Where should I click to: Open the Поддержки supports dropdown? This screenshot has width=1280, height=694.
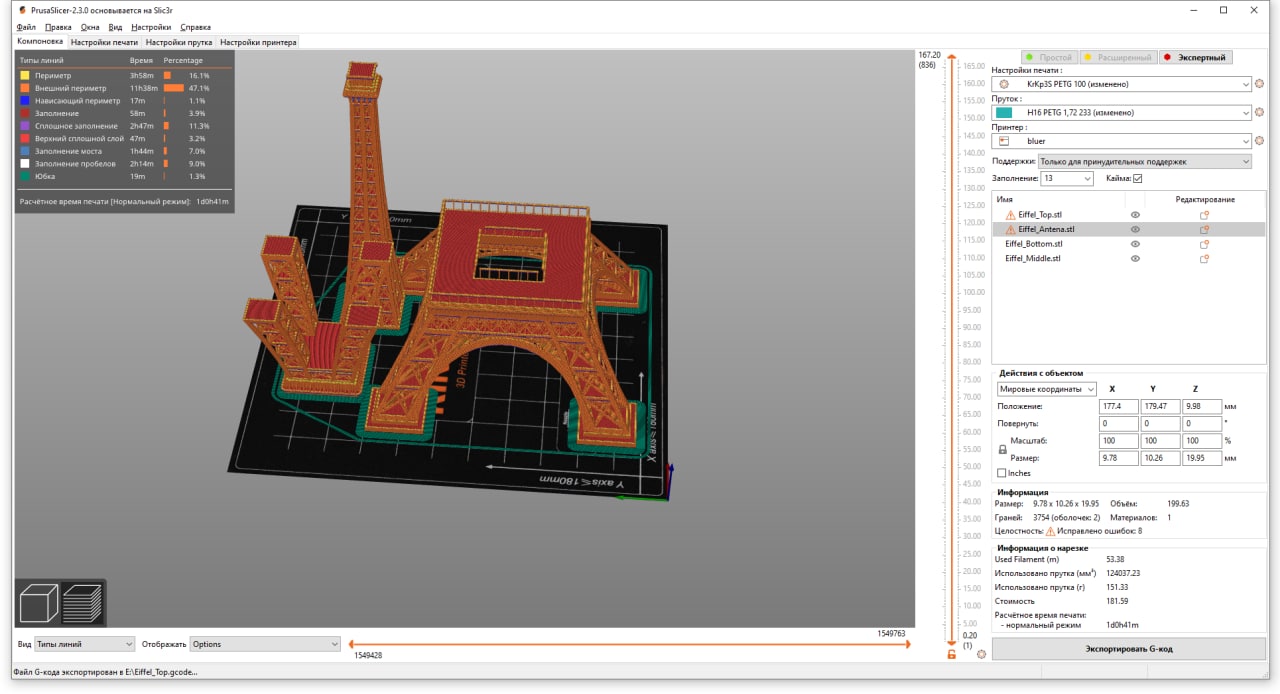click(x=1145, y=161)
